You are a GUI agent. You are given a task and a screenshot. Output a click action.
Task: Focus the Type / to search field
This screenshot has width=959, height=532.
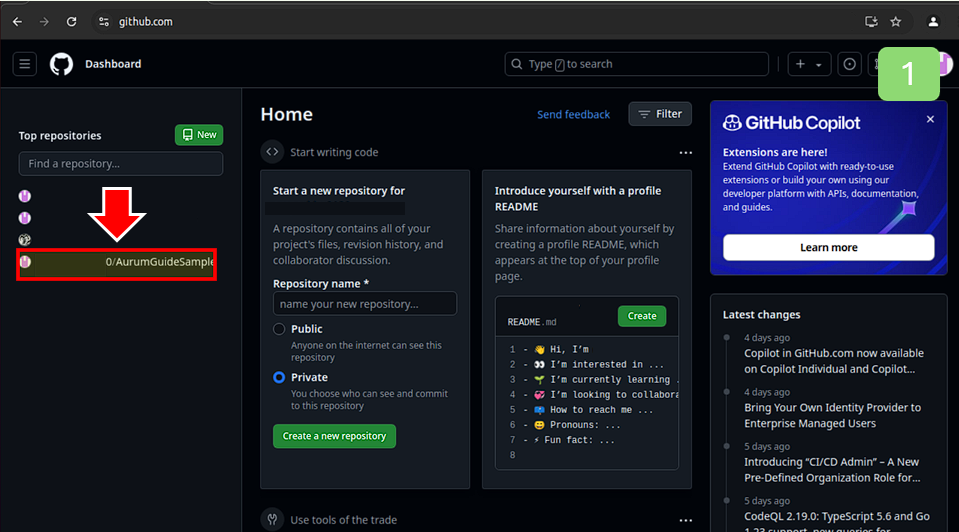point(636,64)
